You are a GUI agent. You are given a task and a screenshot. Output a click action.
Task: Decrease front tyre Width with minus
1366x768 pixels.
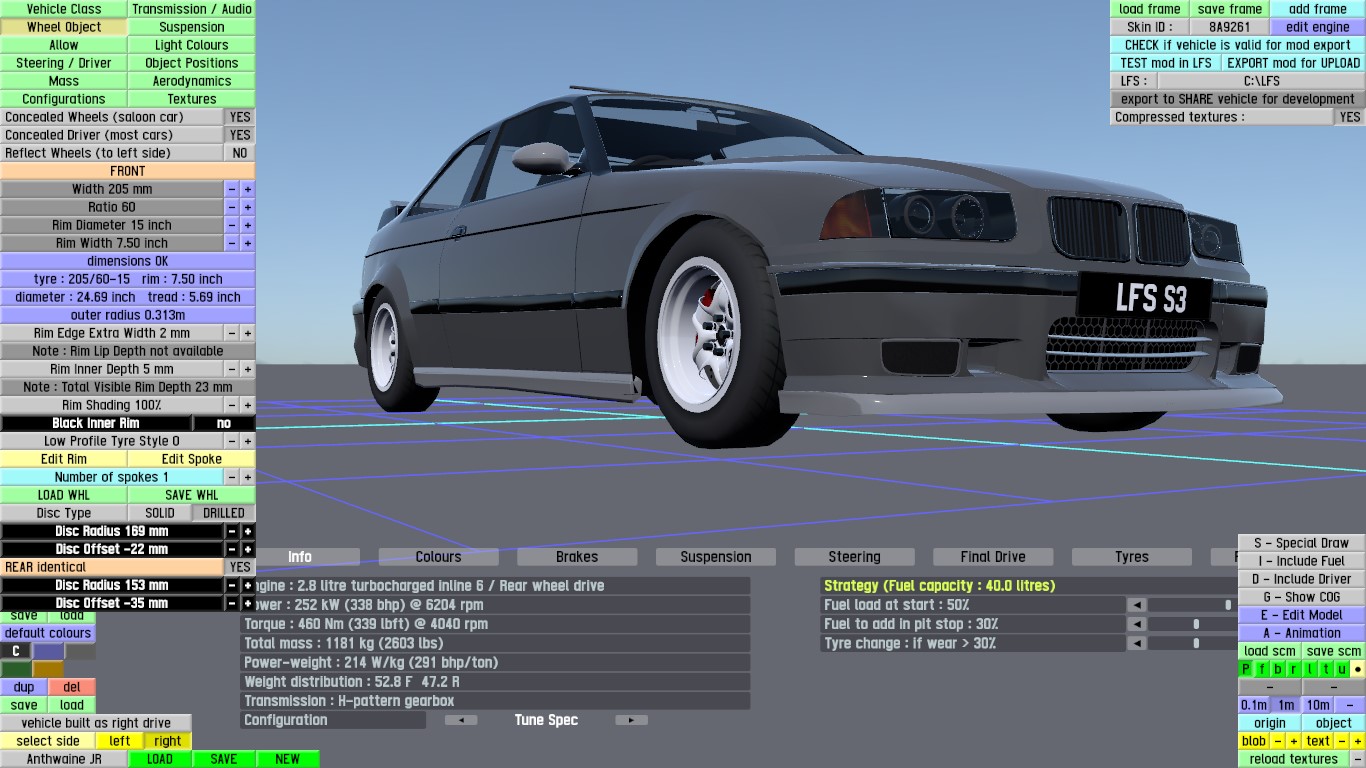click(232, 189)
